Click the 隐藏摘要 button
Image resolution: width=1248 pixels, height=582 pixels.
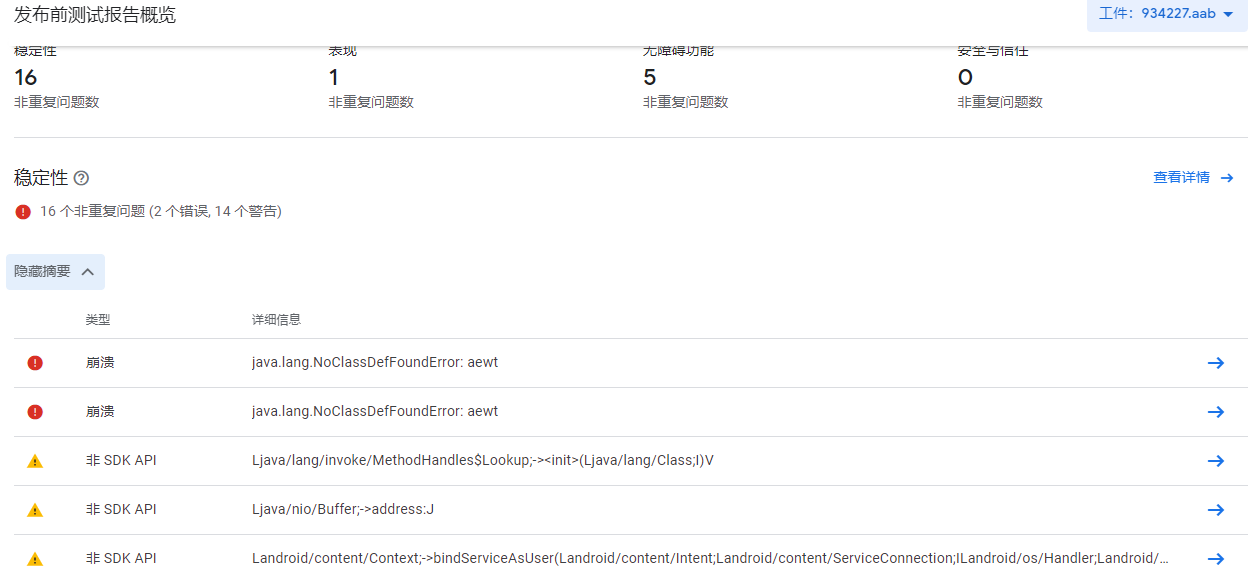pyautogui.click(x=55, y=271)
